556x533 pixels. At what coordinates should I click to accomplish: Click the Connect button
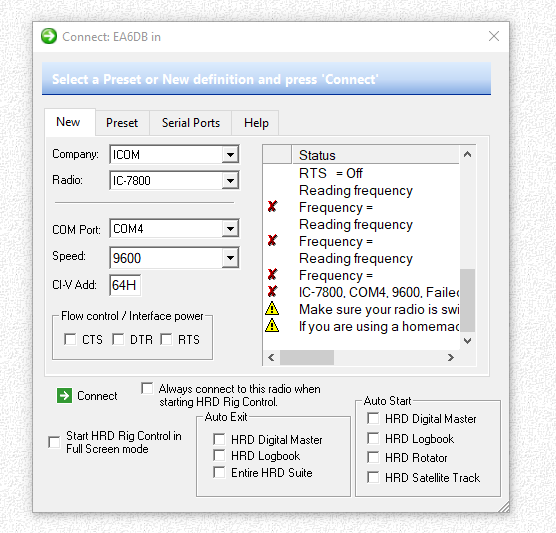(x=87, y=395)
